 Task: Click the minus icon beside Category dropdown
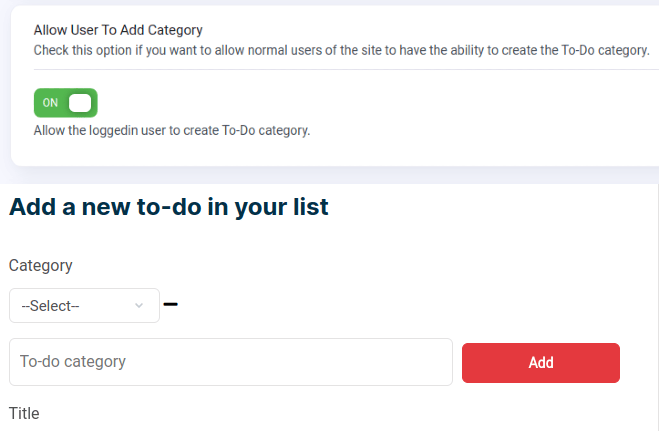pos(170,304)
